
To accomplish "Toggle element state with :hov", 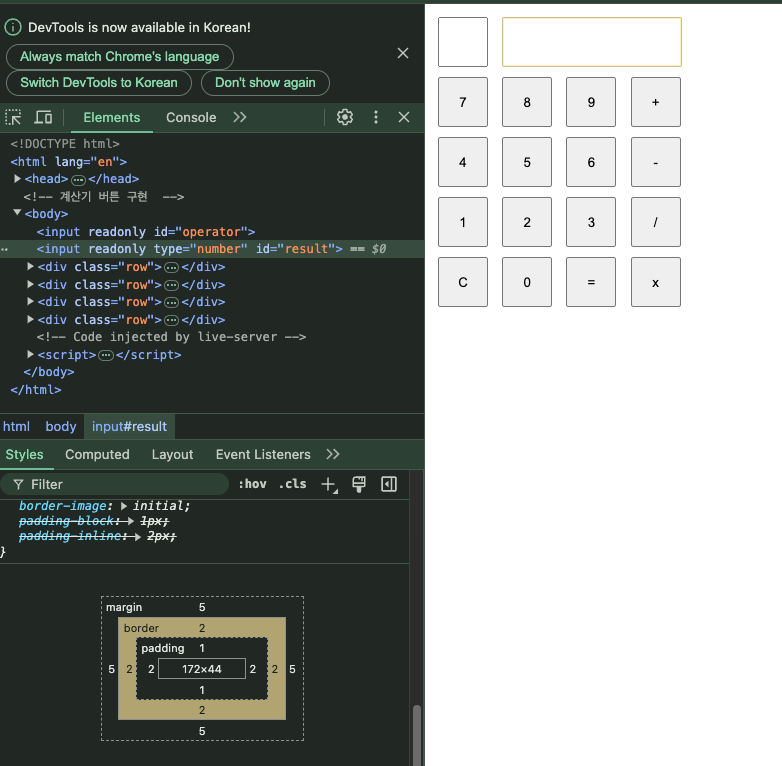I will (252, 484).
